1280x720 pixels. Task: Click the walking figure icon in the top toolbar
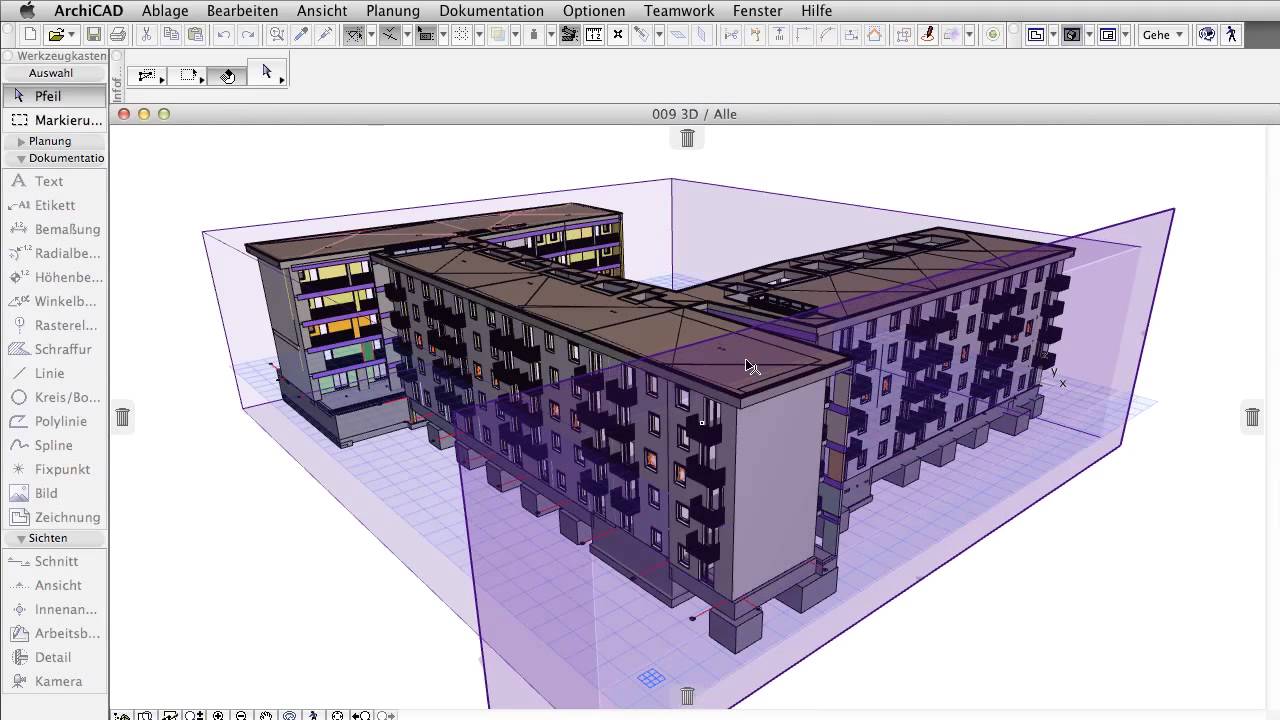coord(1231,34)
